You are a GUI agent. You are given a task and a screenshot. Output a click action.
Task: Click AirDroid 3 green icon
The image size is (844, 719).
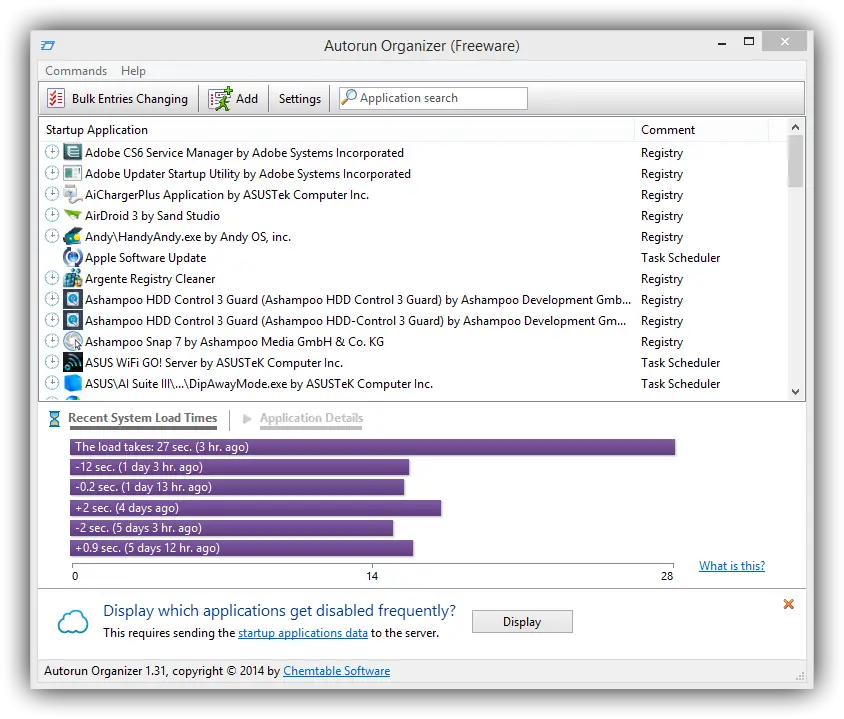[73, 215]
